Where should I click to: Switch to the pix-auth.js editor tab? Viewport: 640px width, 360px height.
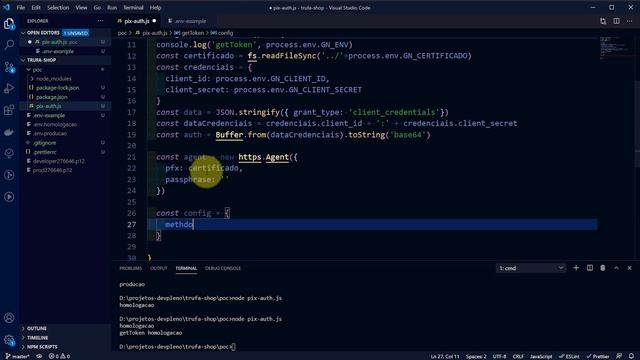click(137, 21)
